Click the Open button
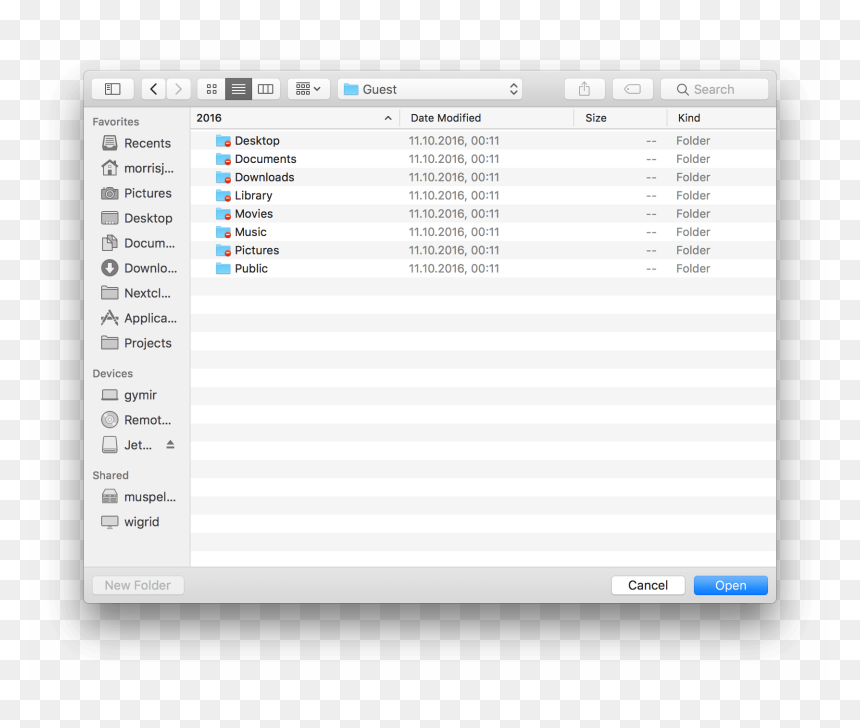 click(731, 585)
